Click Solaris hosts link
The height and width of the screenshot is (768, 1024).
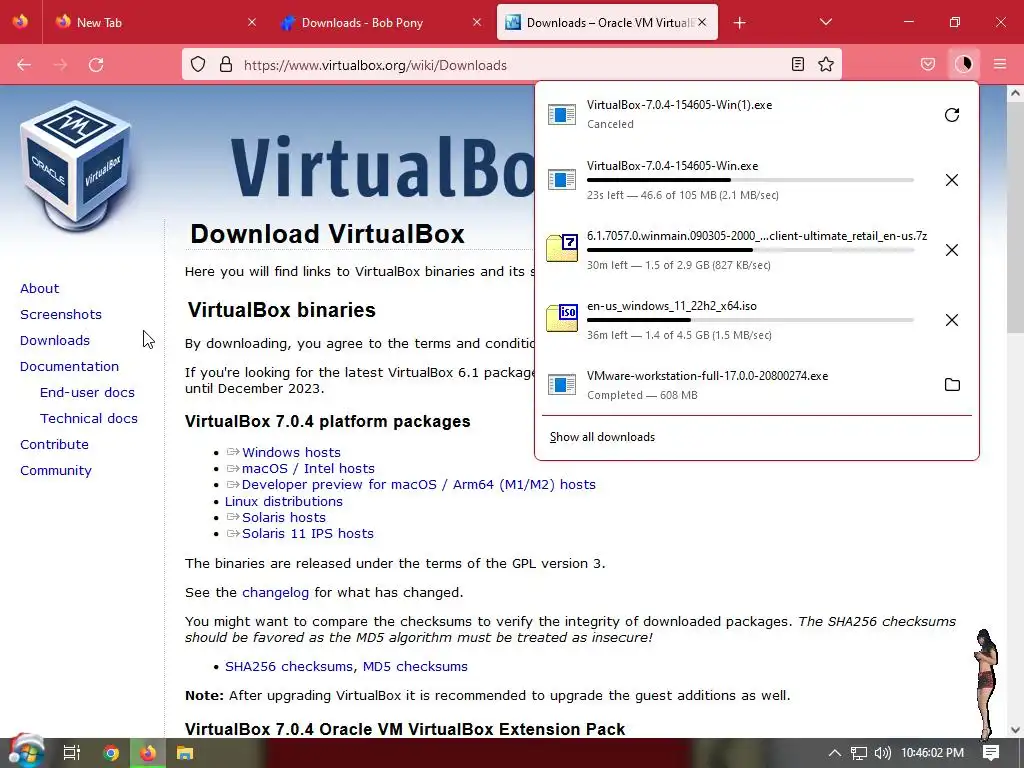point(283,517)
